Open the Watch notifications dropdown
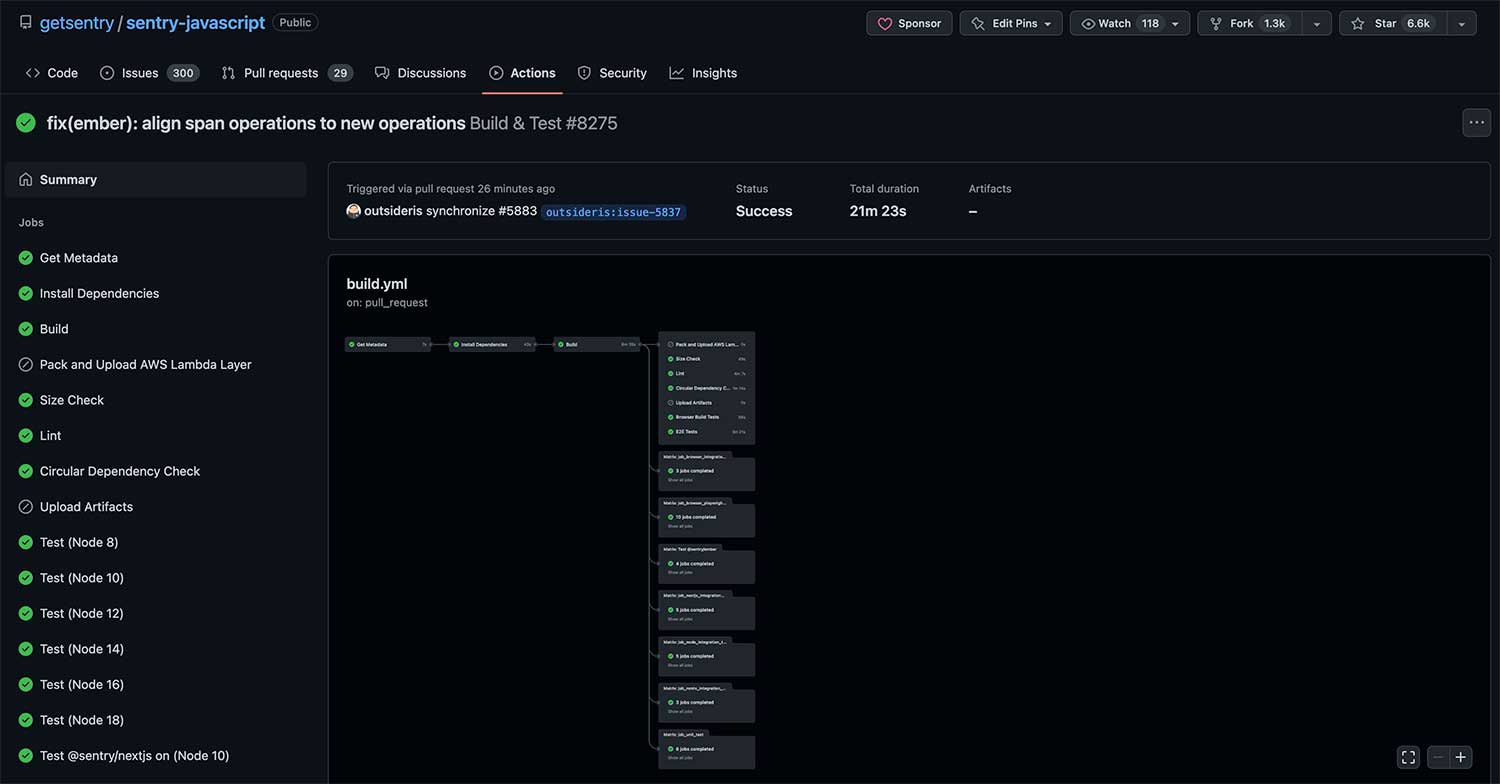The height and width of the screenshot is (784, 1500). point(1130,23)
